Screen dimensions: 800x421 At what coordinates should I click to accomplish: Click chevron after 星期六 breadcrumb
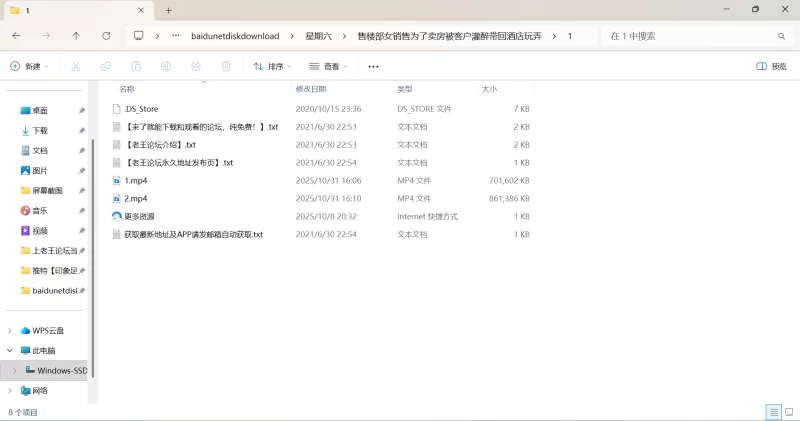click(x=344, y=36)
